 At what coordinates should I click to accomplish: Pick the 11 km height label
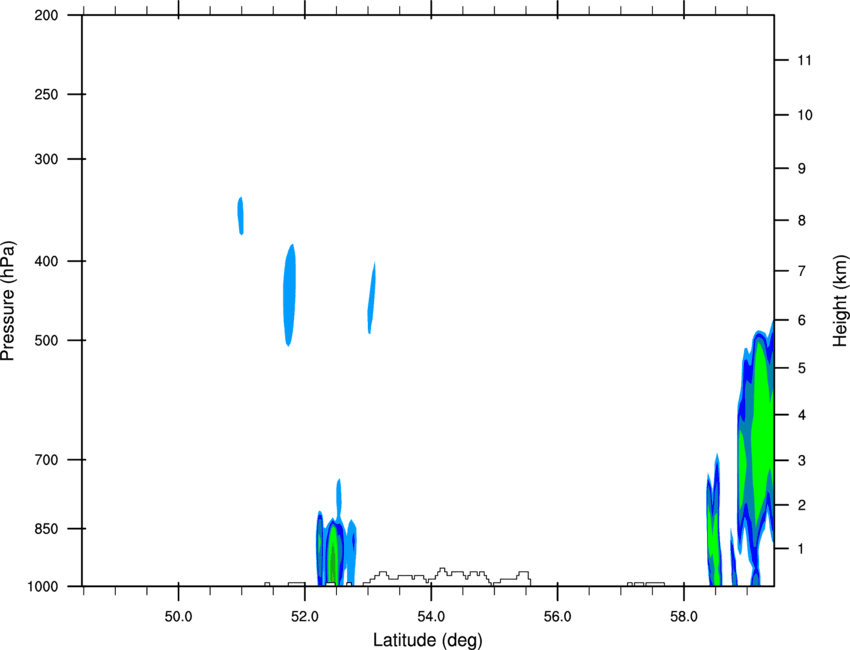coord(804,60)
